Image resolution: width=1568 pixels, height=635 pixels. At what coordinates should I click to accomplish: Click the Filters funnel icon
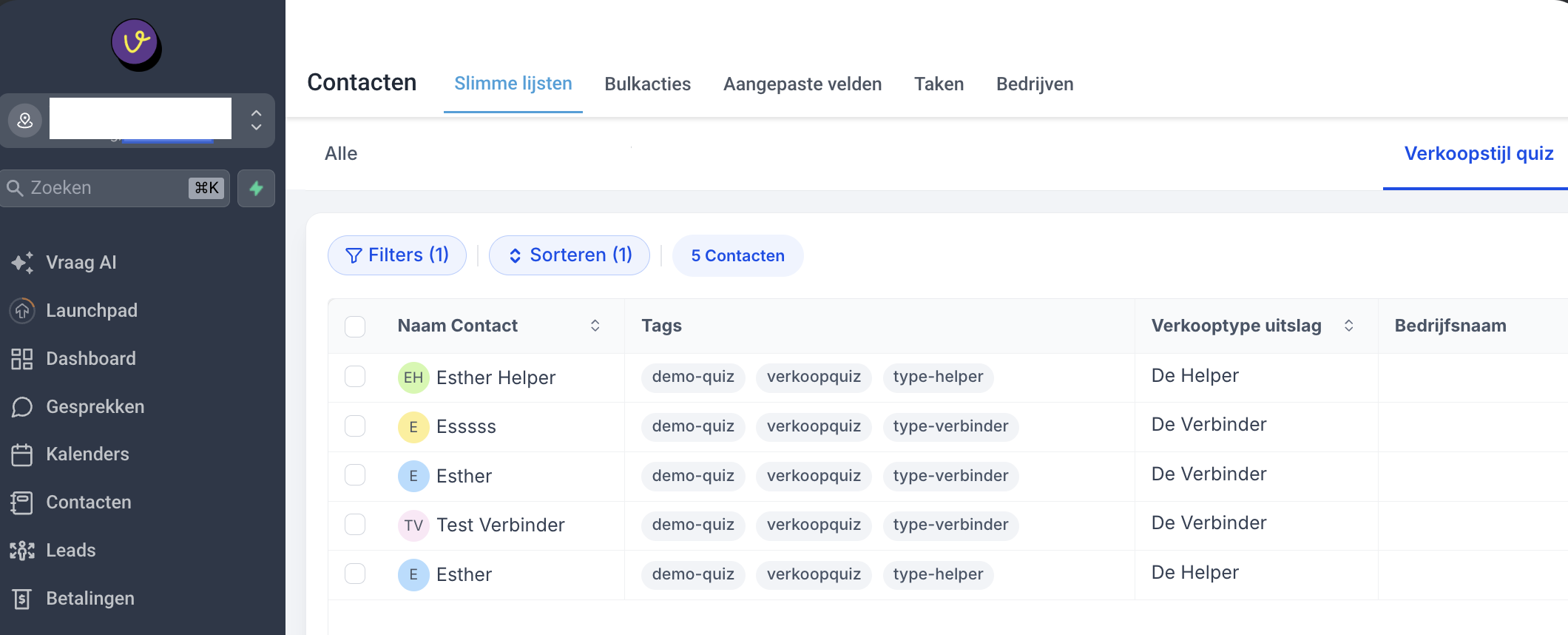(x=354, y=255)
